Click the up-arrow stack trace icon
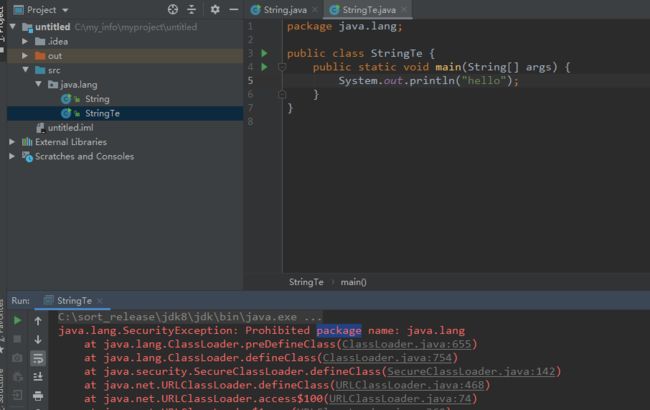The width and height of the screenshot is (650, 410). [38, 321]
